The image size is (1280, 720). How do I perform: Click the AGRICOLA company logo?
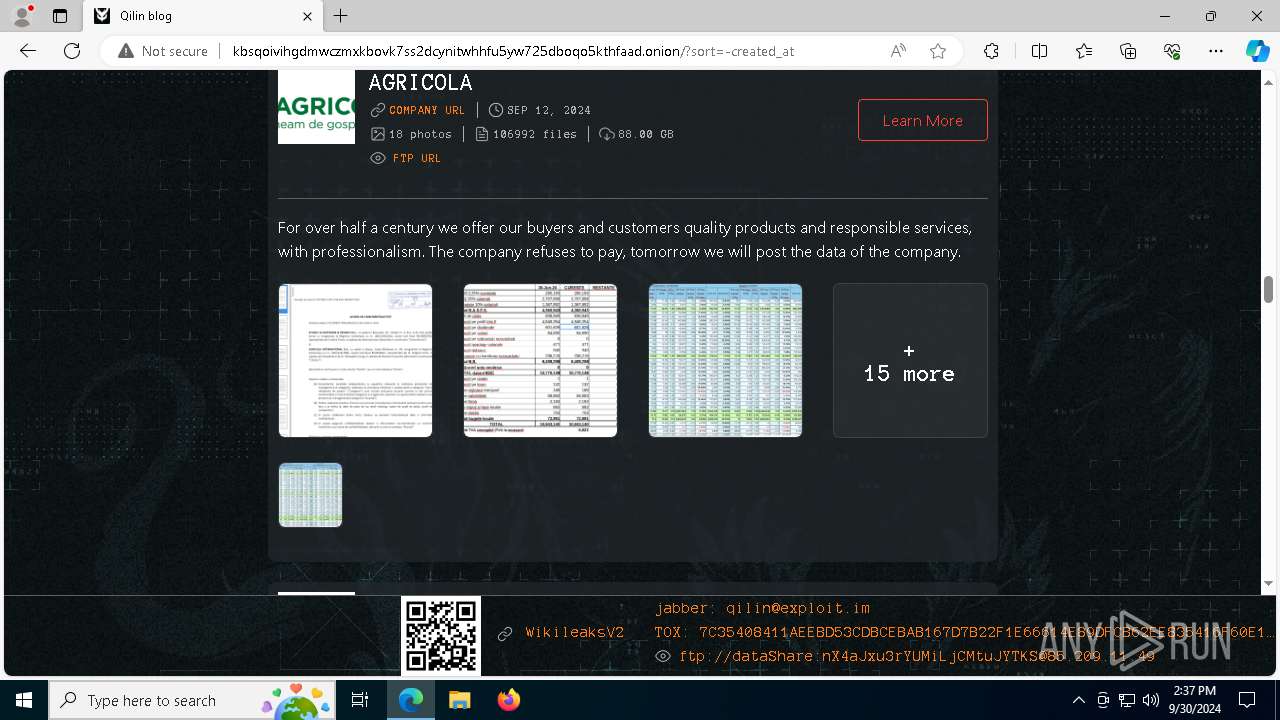point(316,107)
